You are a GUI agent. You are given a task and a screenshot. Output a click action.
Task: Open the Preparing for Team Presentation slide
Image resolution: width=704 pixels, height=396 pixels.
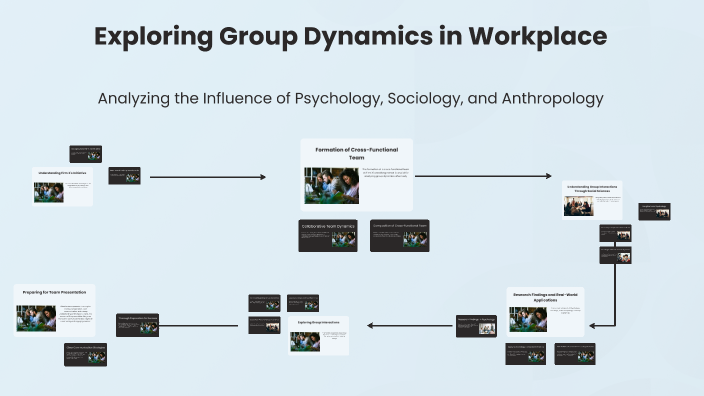tap(54, 310)
